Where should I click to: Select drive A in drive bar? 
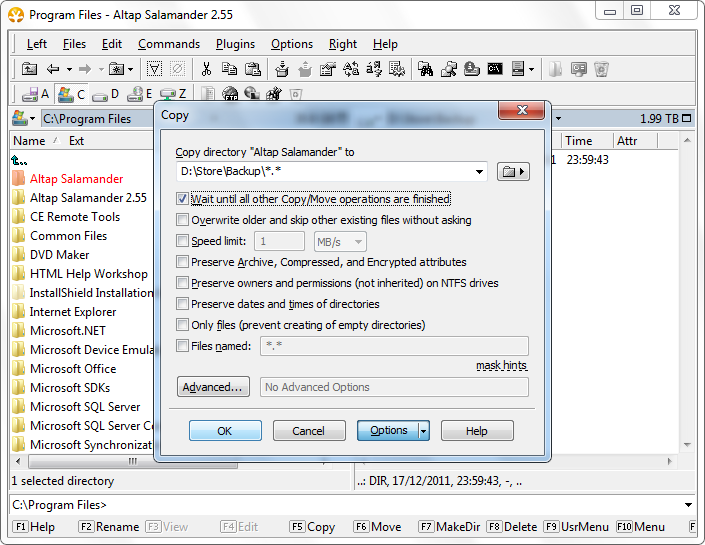[36, 94]
